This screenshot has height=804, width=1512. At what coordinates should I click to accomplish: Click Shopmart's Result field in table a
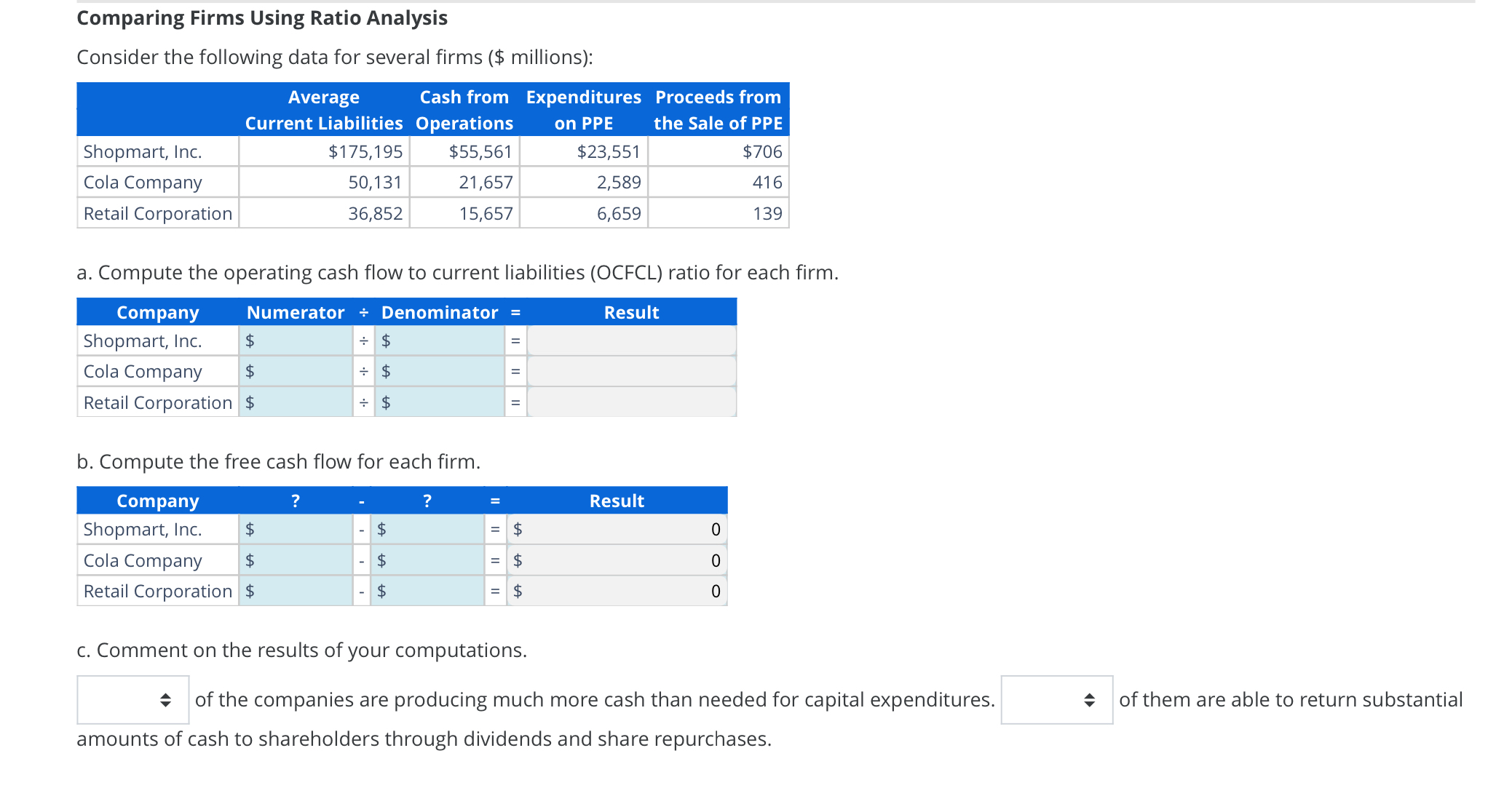[x=632, y=340]
